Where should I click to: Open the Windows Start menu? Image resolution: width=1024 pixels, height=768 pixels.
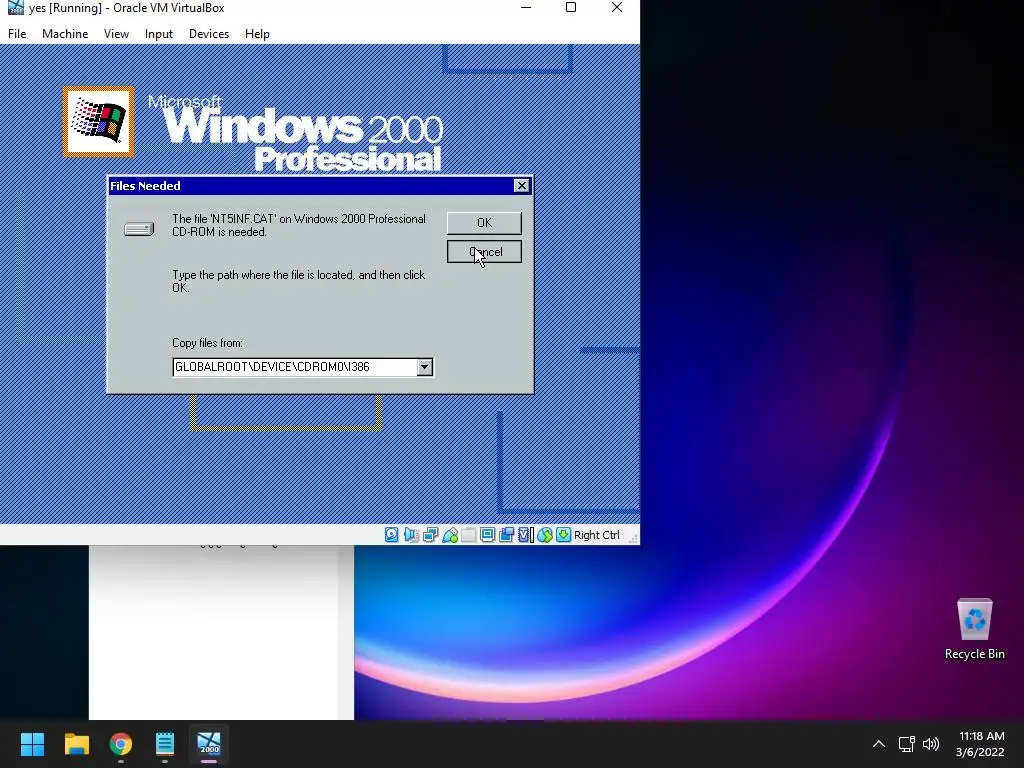(x=32, y=744)
